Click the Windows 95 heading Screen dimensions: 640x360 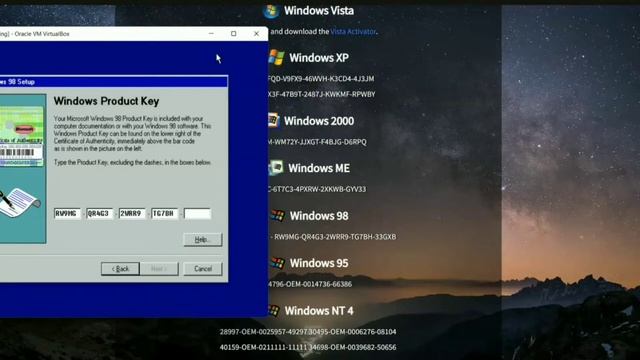(319, 263)
